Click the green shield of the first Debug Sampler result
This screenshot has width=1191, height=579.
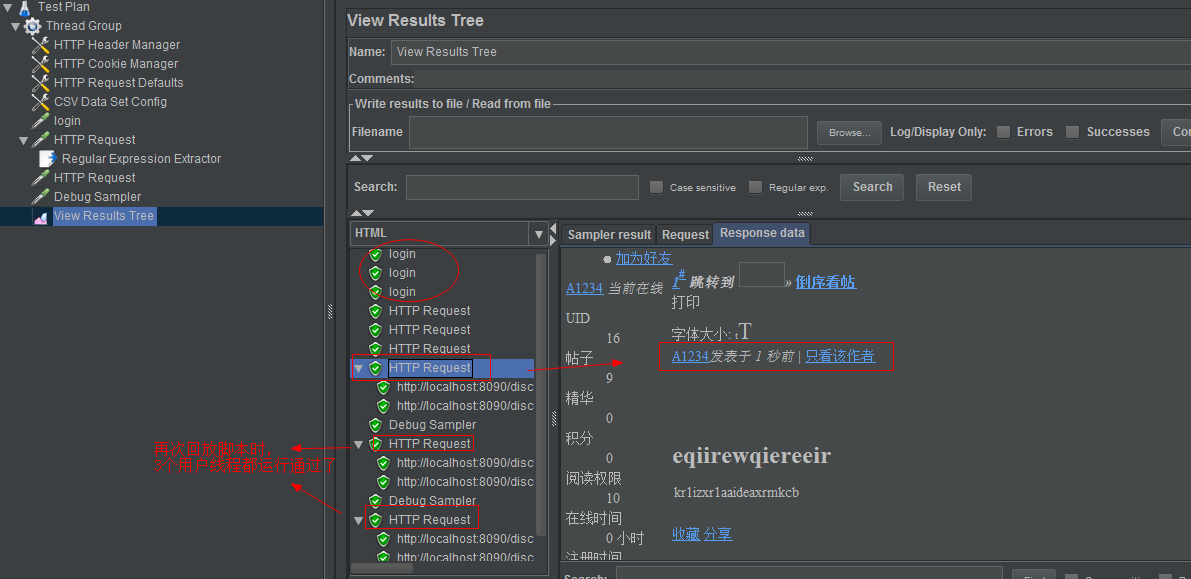(x=375, y=425)
